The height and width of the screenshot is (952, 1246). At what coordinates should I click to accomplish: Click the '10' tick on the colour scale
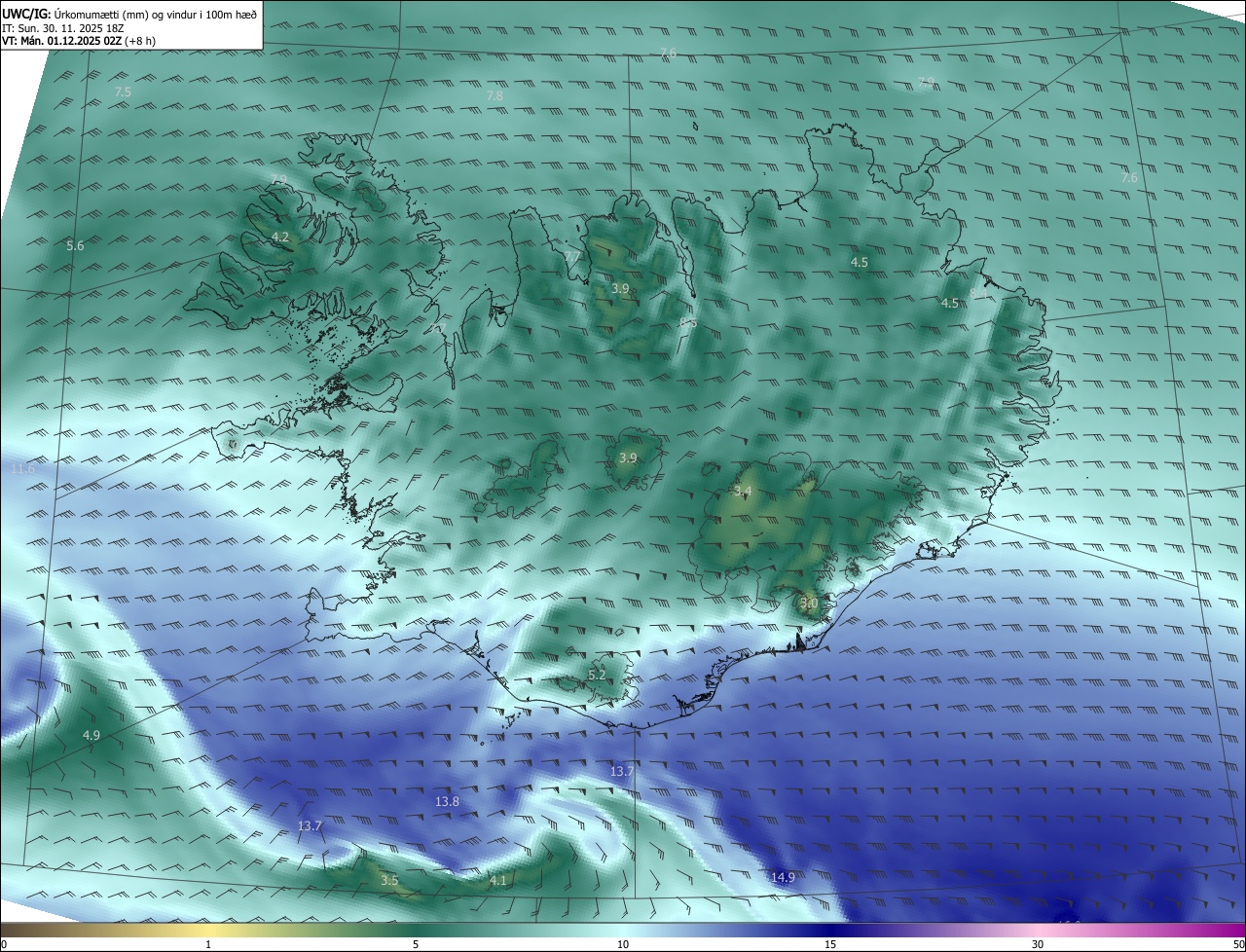[x=623, y=944]
